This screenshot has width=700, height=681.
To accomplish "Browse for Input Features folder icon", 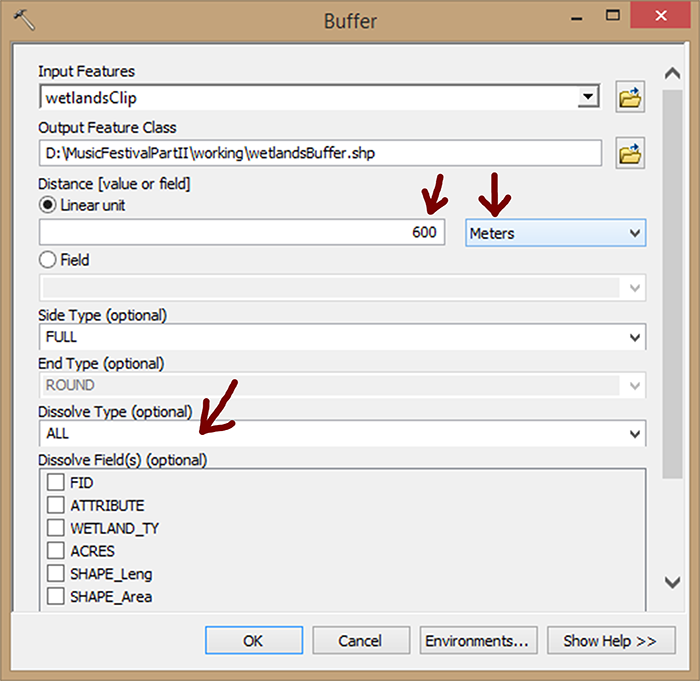I will pyautogui.click(x=630, y=97).
